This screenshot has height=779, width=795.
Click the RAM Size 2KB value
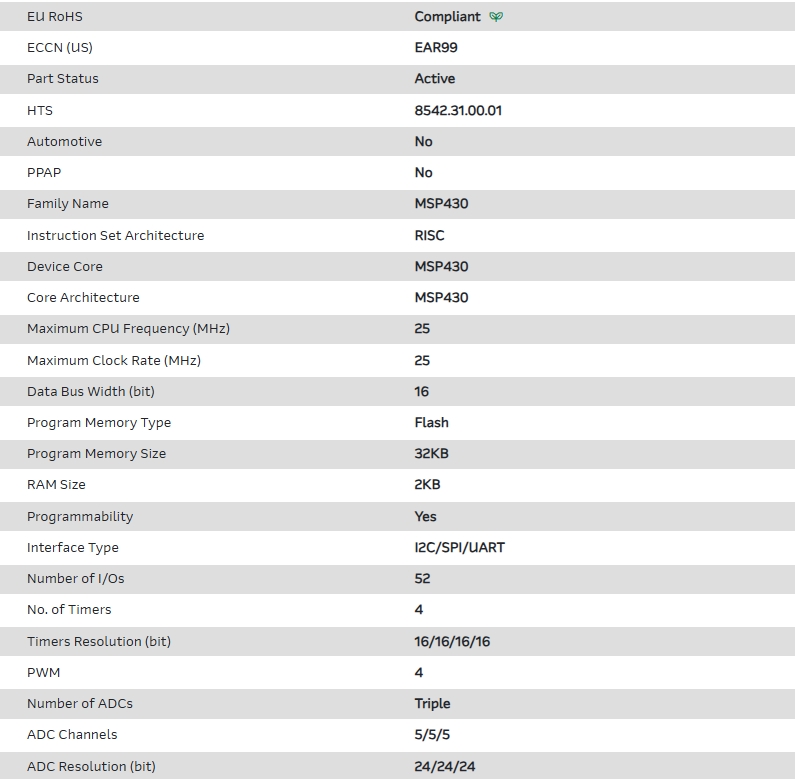pyautogui.click(x=427, y=485)
